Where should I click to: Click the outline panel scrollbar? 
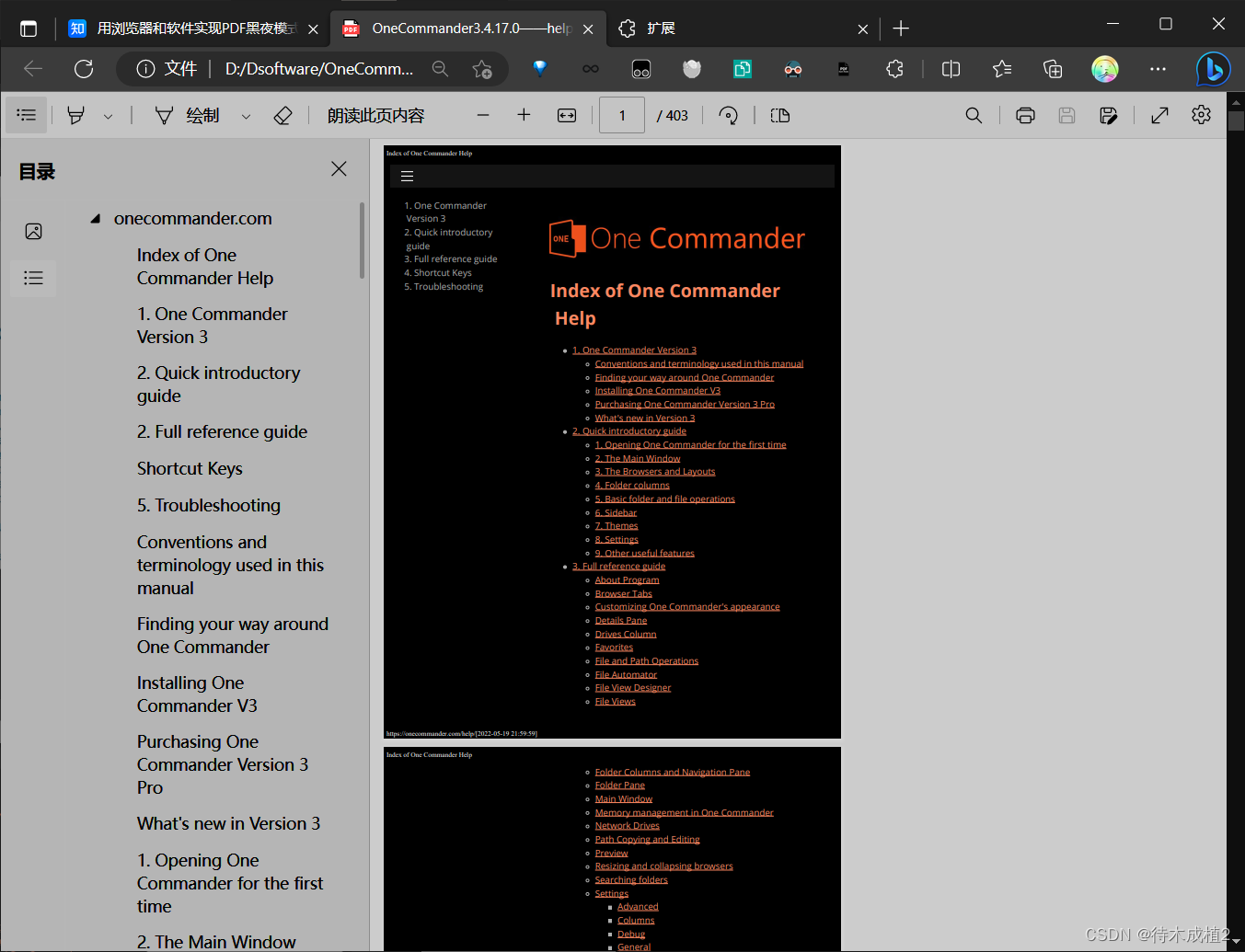click(362, 241)
